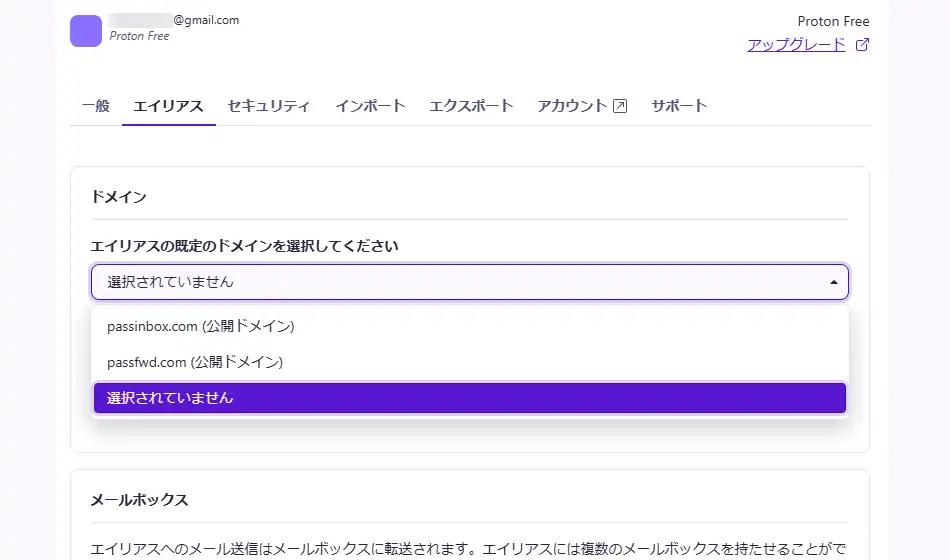This screenshot has height=560, width=950.
Task: Click the アカウント tab label
Action: tap(572, 106)
